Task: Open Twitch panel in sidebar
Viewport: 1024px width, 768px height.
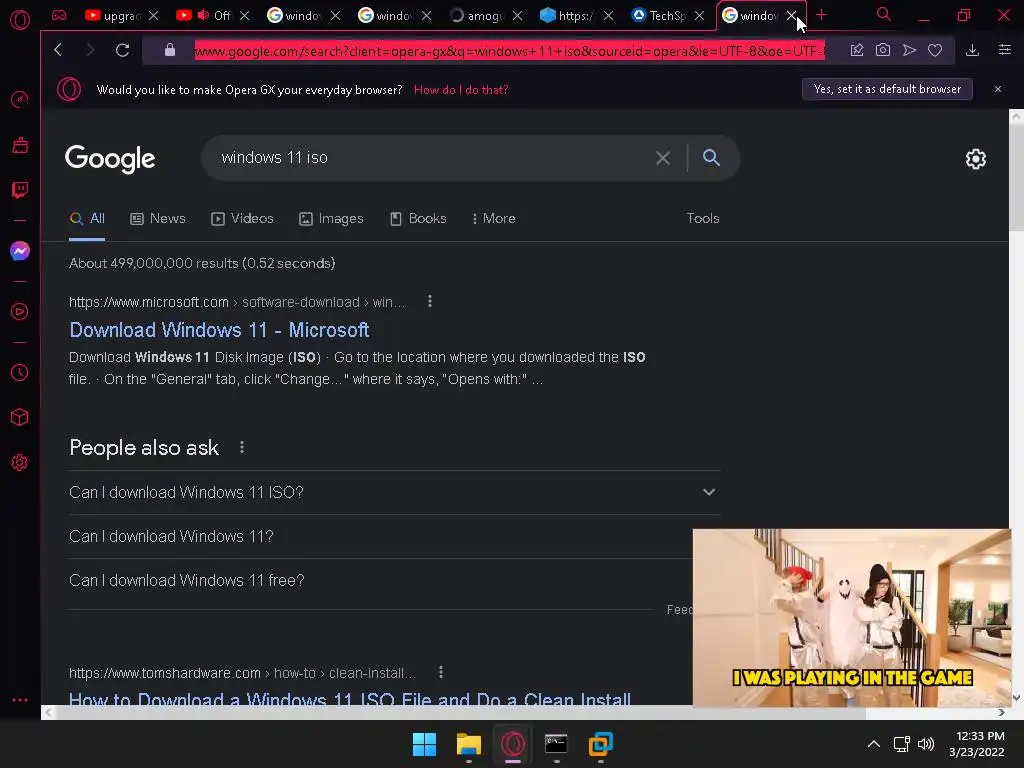Action: [20, 190]
